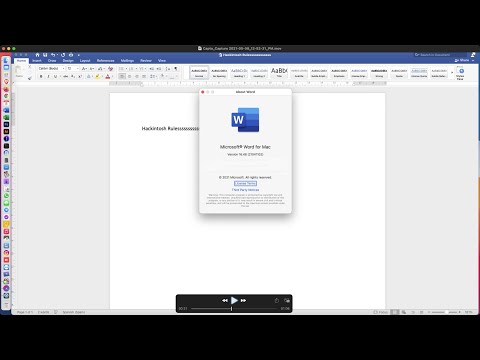Open the font name combo box
The height and width of the screenshot is (360, 480).
pos(51,68)
